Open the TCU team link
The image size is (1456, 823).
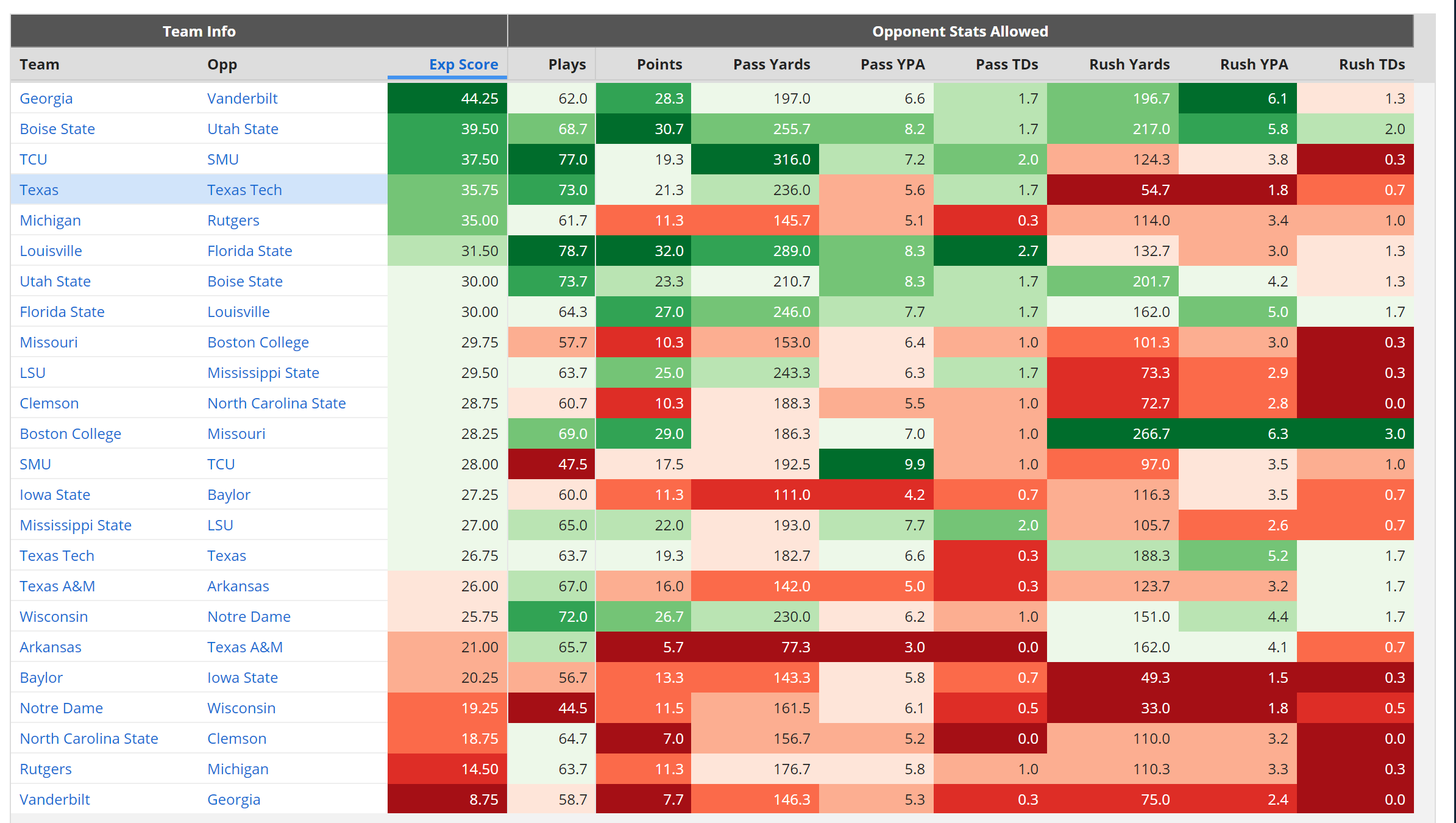34,159
